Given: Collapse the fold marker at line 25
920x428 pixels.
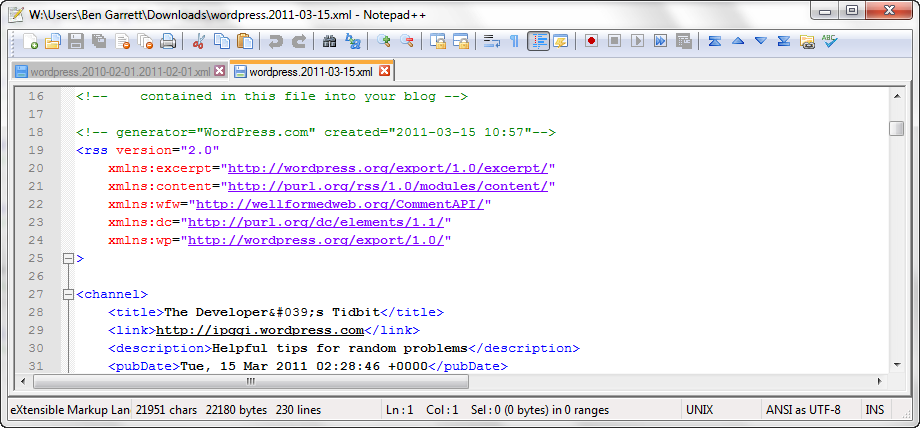Looking at the screenshot, I should click(68, 258).
